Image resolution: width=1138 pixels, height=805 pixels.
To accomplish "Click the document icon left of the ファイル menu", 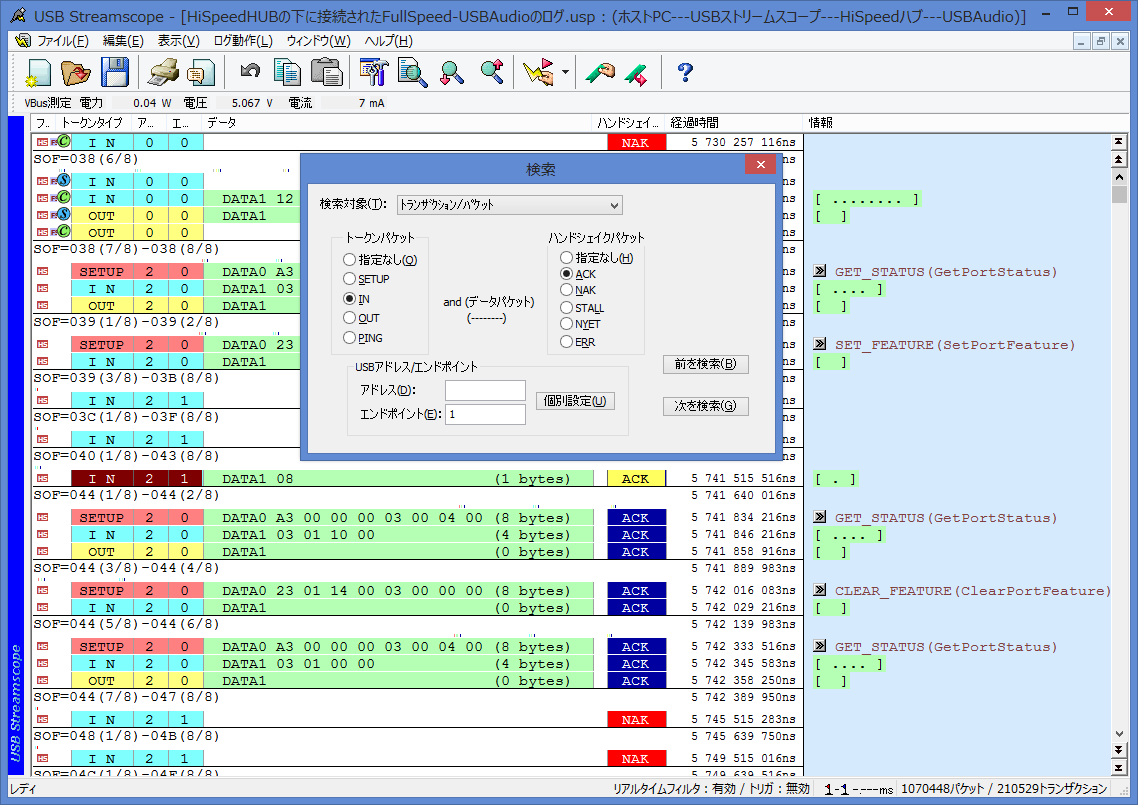I will pyautogui.click(x=23, y=41).
